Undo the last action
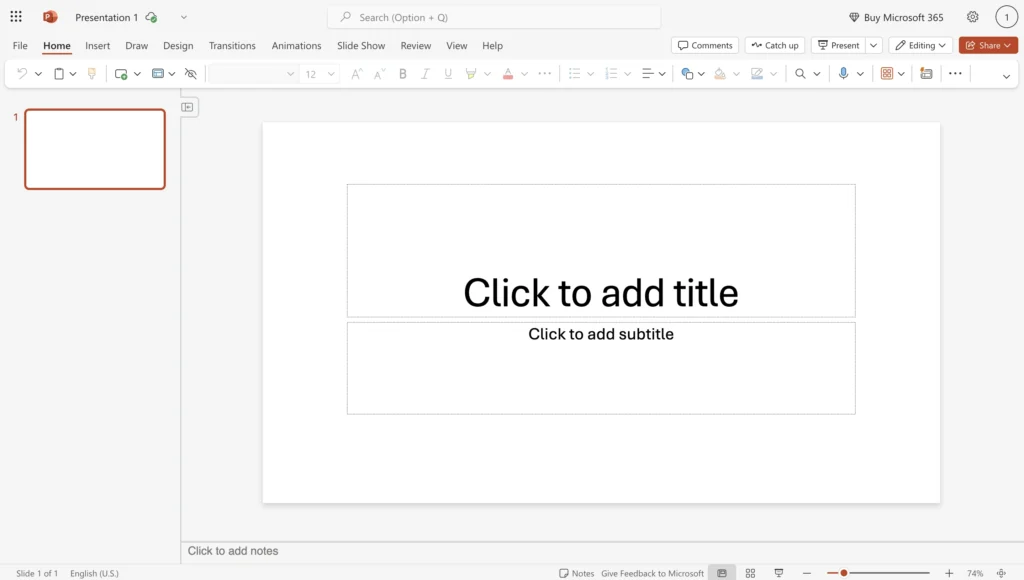 click(x=22, y=74)
